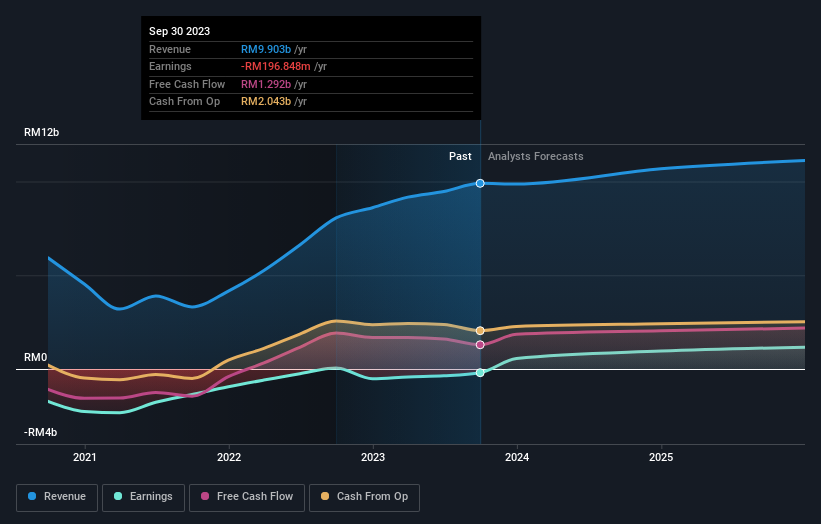Click the pink Free Cash Flow legend dot

(x=205, y=496)
